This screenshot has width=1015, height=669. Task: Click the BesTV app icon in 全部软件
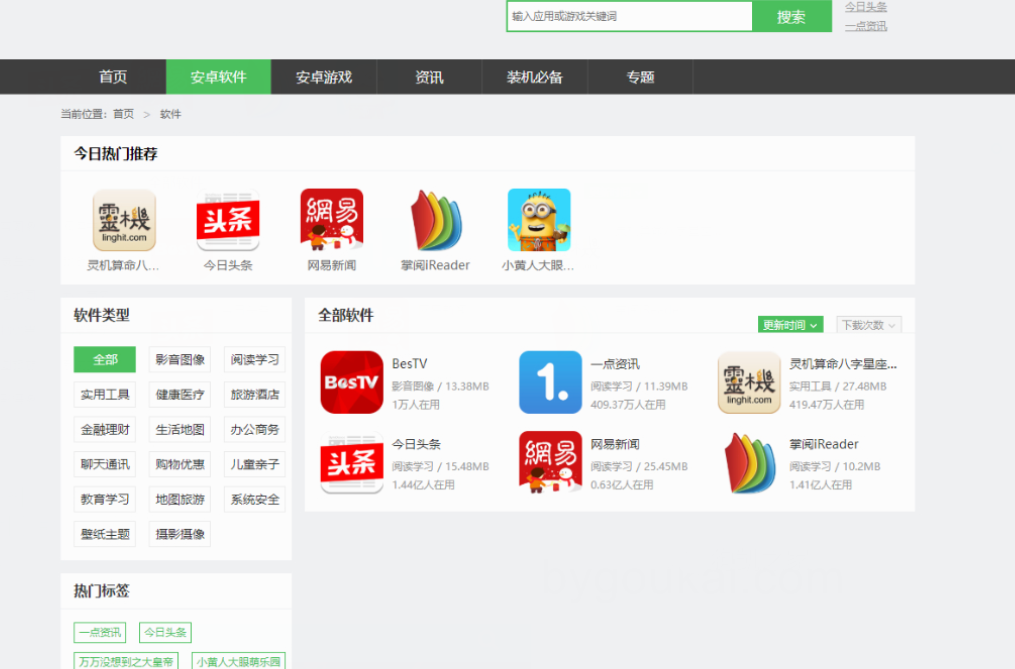351,382
